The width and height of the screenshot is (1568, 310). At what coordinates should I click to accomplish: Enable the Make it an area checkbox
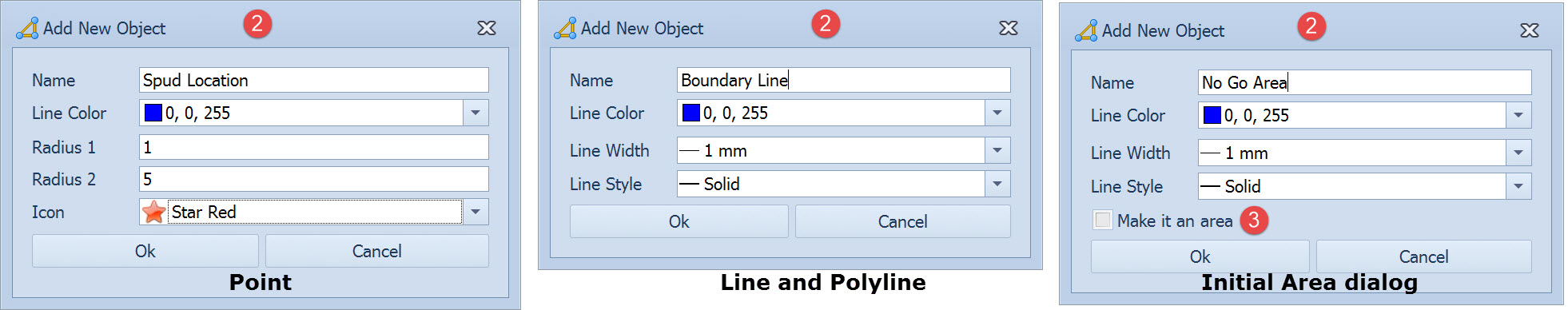point(1103,221)
